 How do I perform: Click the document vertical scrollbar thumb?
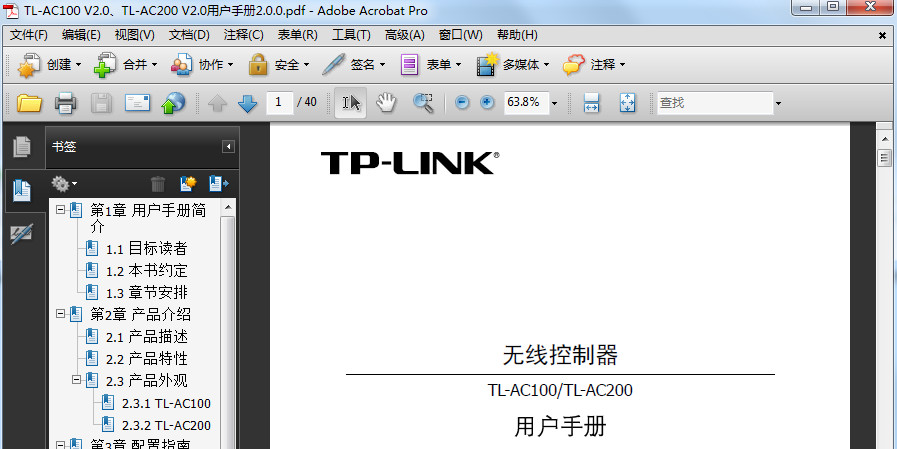(x=884, y=157)
